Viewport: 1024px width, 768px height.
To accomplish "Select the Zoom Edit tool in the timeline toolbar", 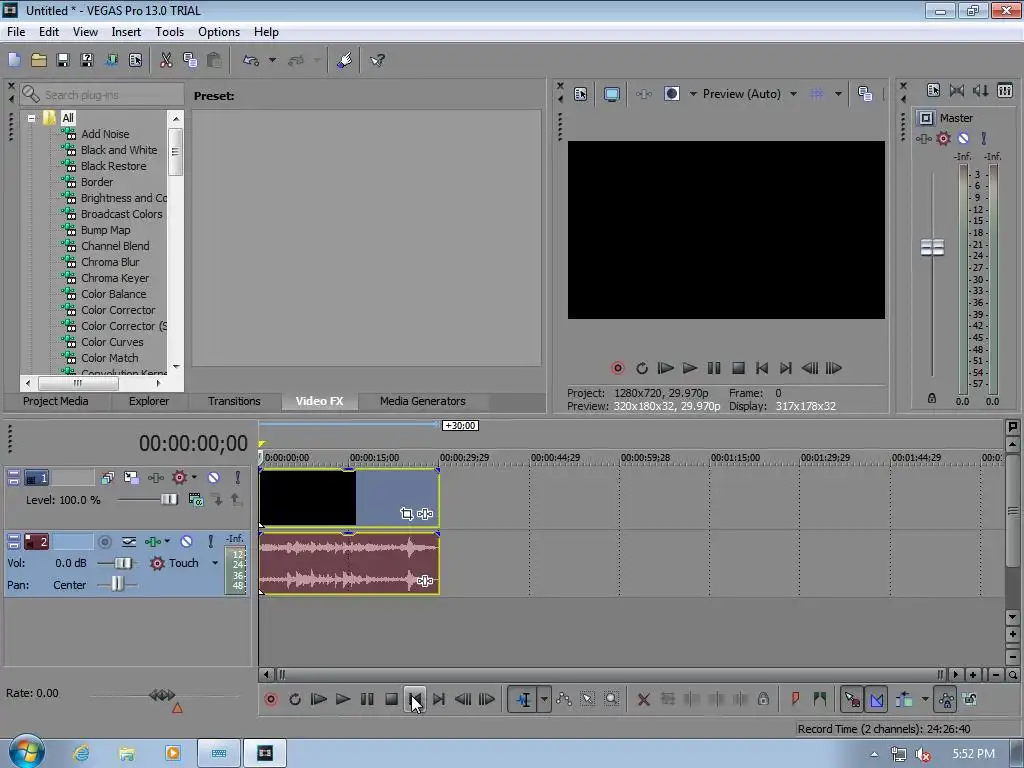I will [x=611, y=699].
